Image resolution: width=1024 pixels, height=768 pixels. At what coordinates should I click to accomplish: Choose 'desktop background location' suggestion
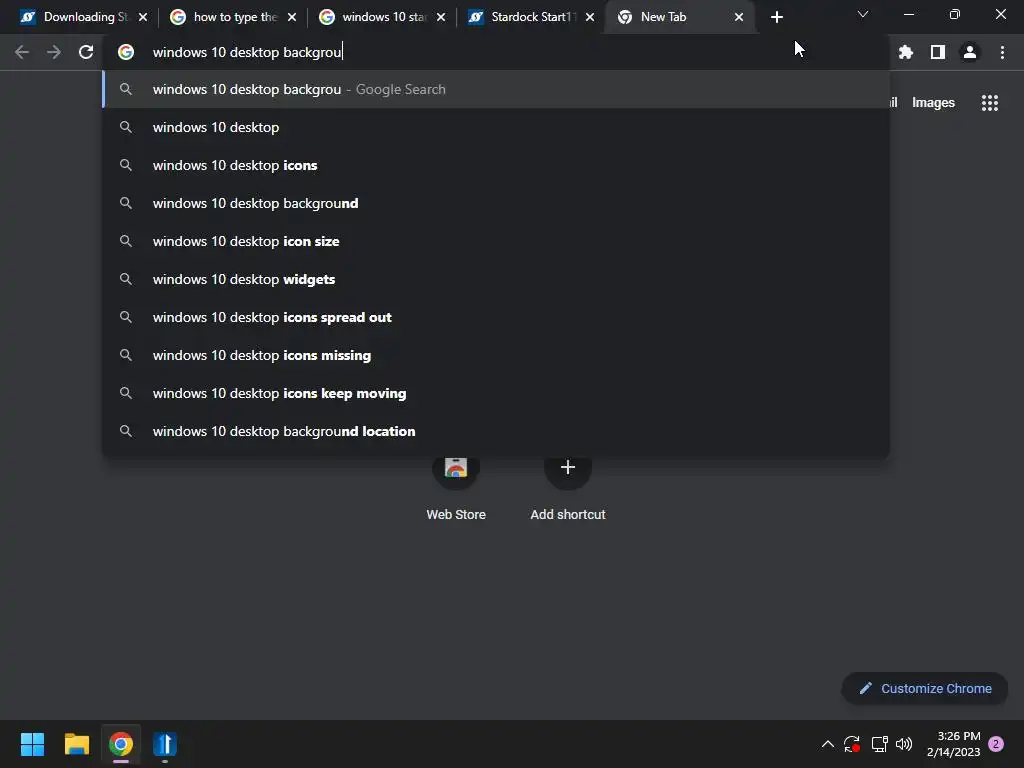[496, 431]
